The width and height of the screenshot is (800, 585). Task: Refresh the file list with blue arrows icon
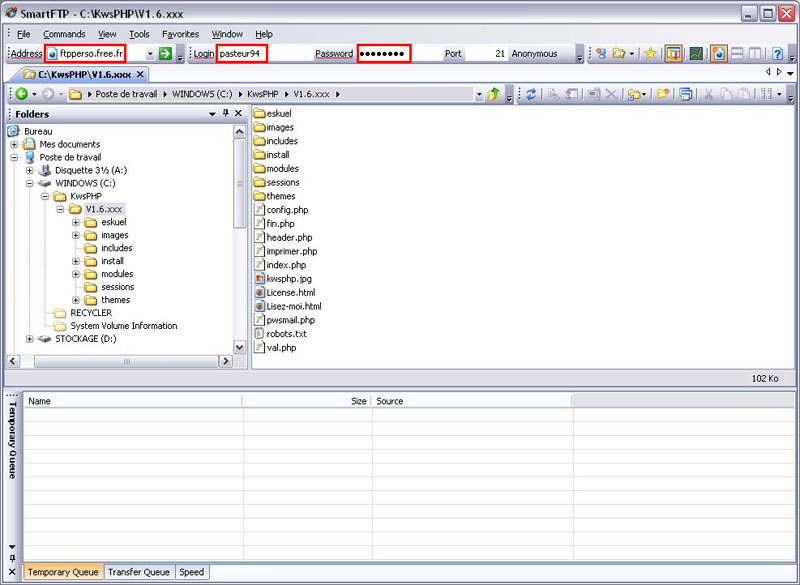point(531,94)
